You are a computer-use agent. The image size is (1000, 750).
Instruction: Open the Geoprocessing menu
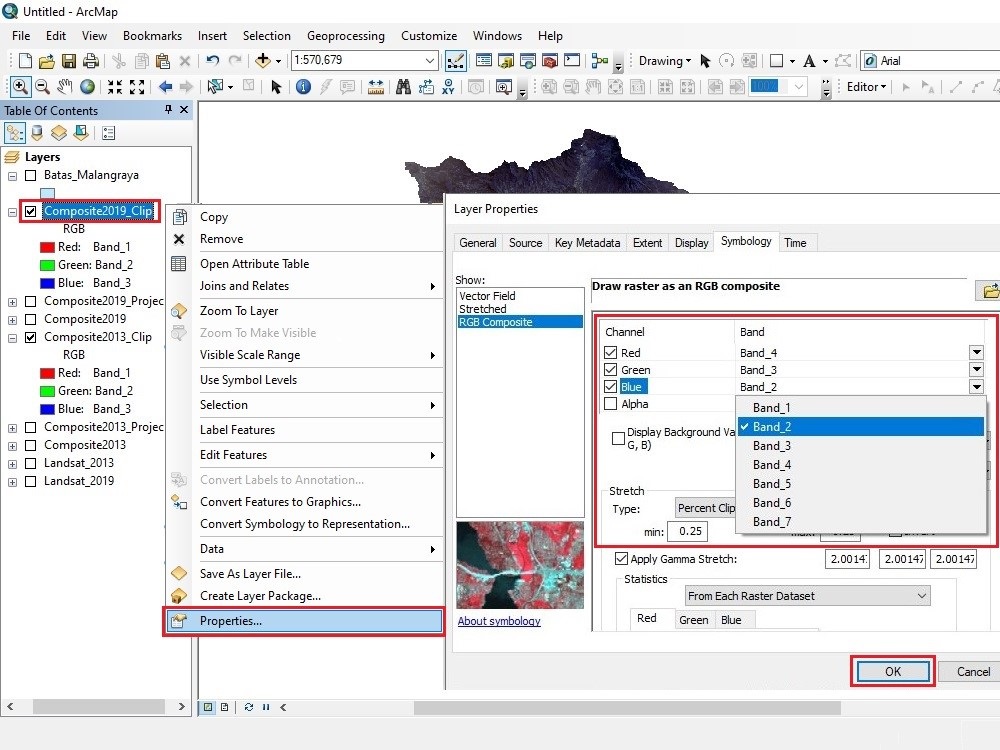(346, 36)
